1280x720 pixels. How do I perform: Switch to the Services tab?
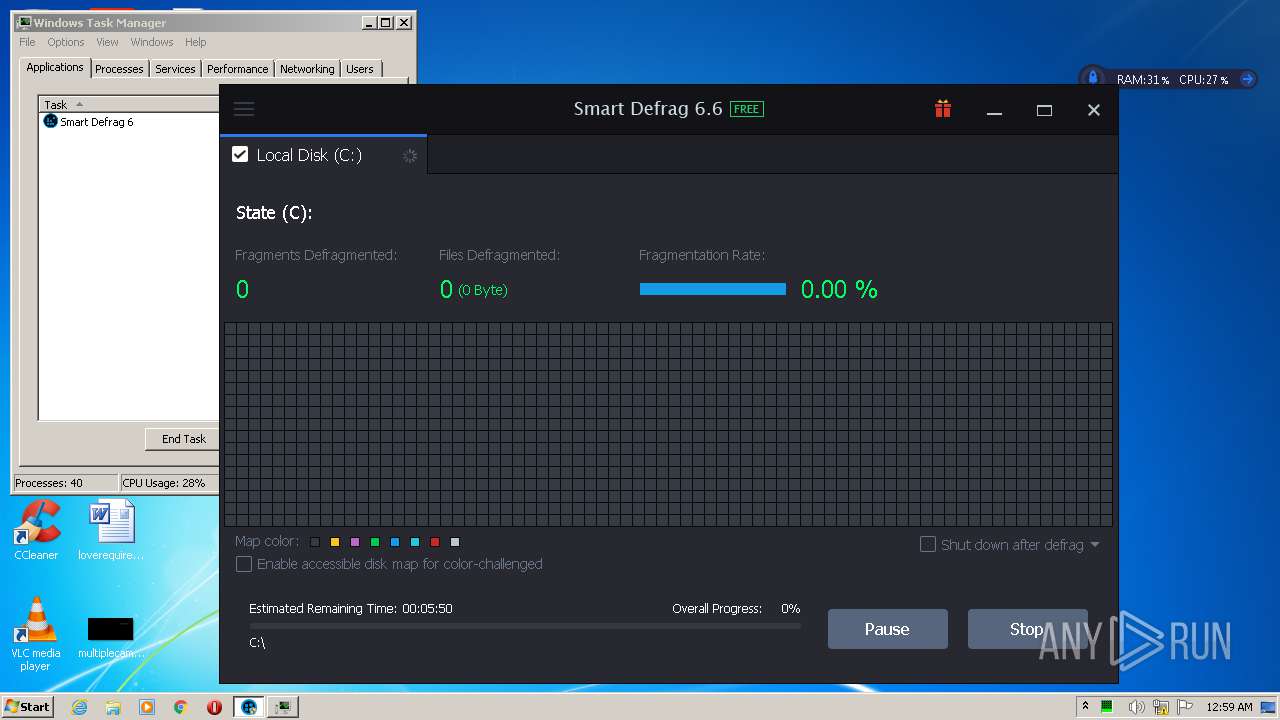(x=175, y=69)
